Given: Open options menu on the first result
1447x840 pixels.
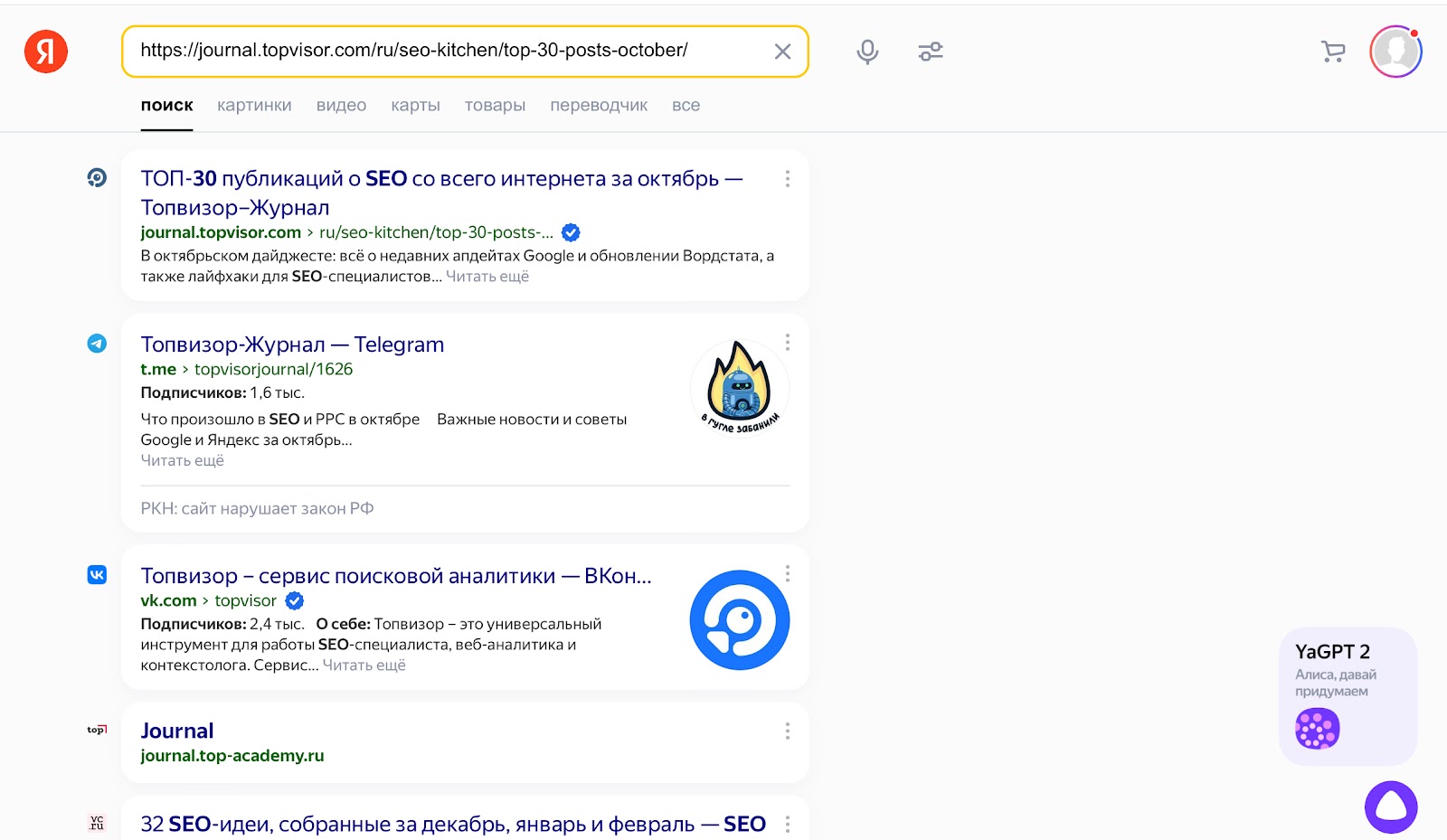Looking at the screenshot, I should 787,179.
